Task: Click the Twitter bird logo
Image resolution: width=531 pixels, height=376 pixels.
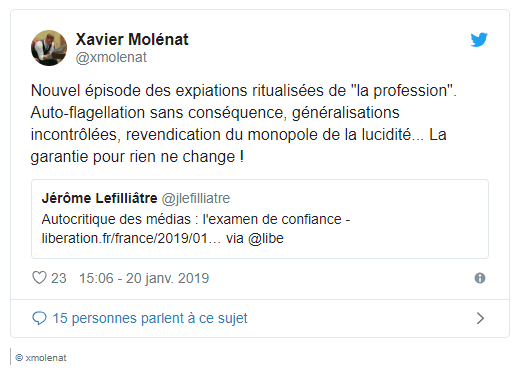Action: pyautogui.click(x=479, y=40)
